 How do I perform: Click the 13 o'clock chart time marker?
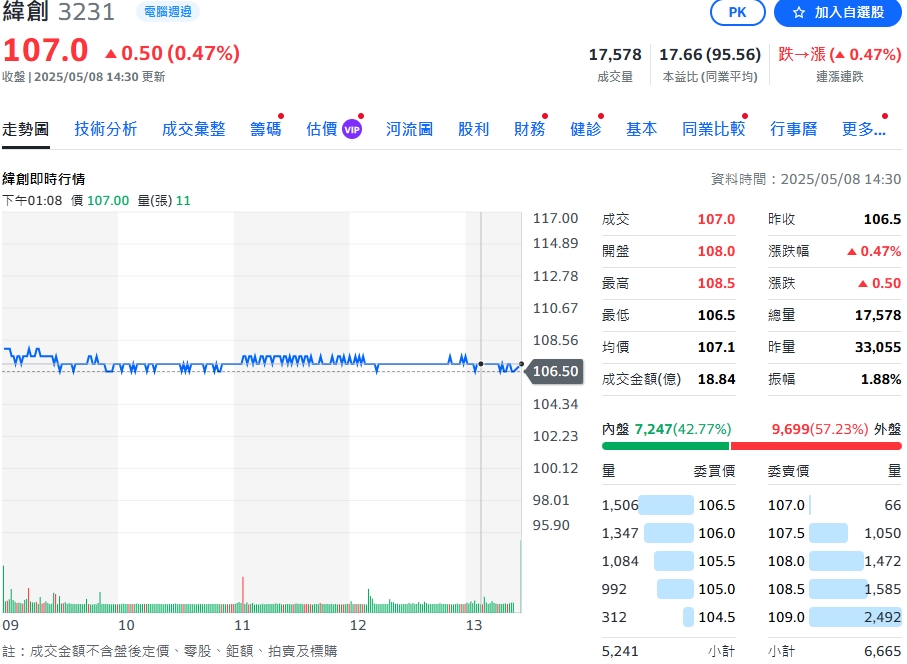[x=474, y=625]
